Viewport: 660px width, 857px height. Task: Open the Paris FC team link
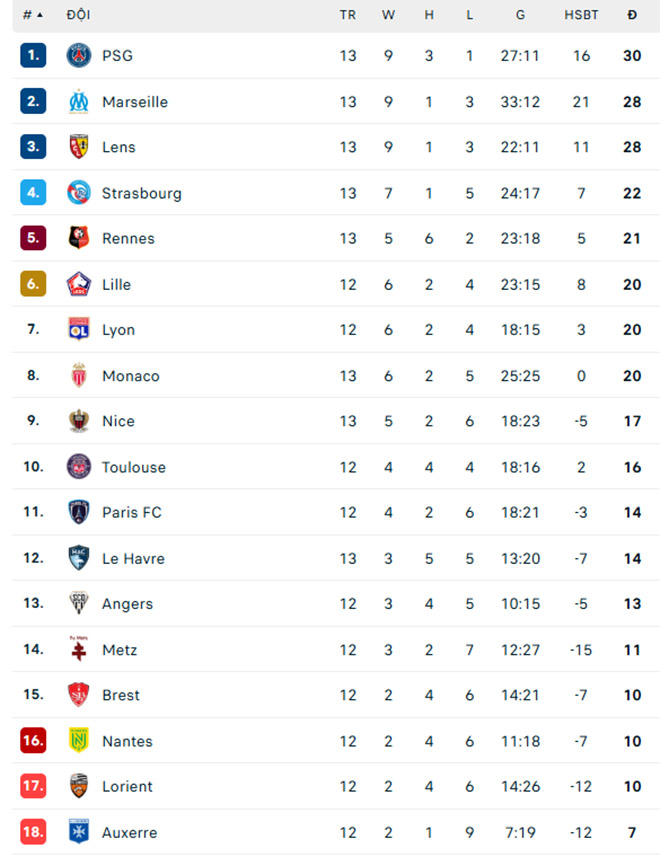click(x=131, y=512)
